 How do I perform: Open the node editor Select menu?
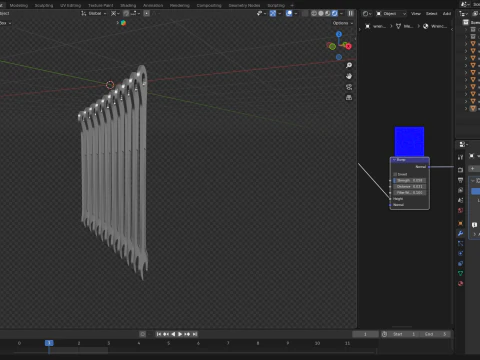(x=431, y=13)
